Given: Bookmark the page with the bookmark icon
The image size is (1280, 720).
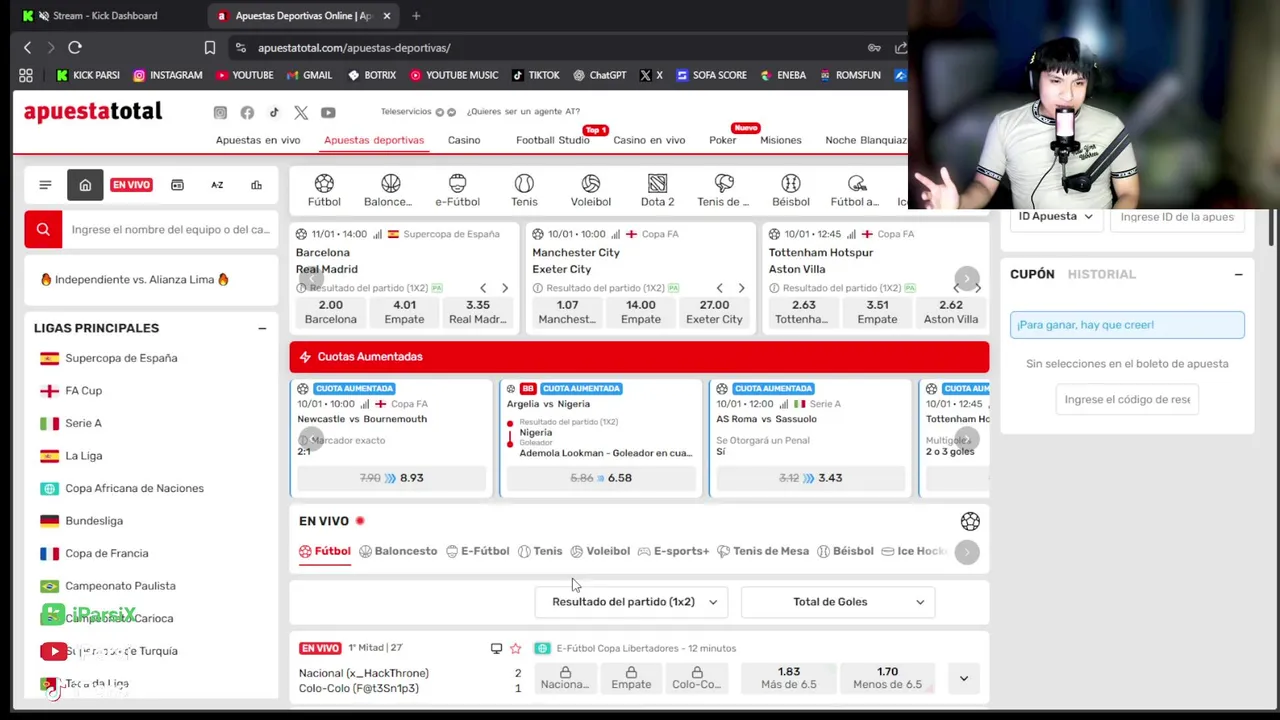Looking at the screenshot, I should 210,47.
